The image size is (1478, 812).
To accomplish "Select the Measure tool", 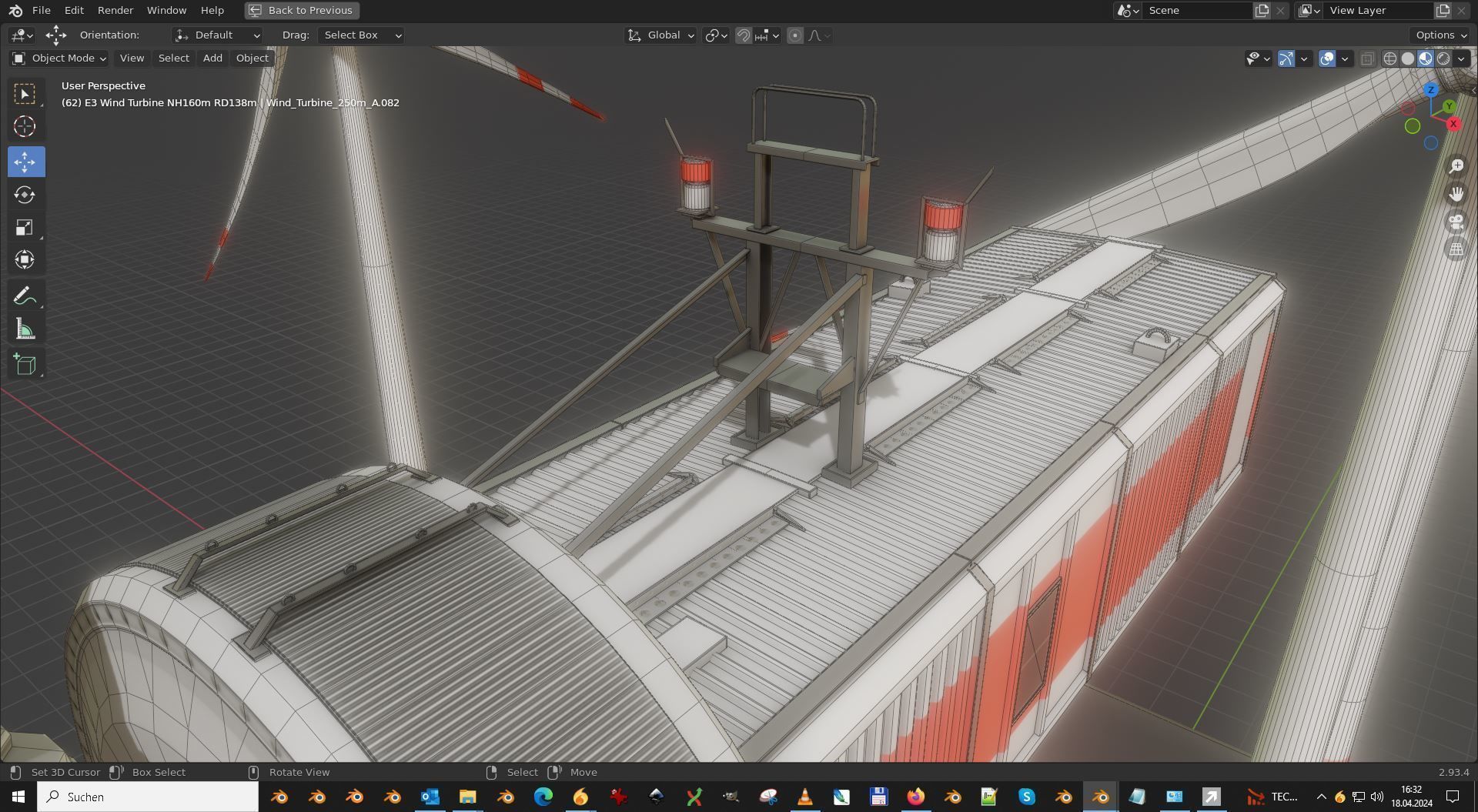I will pos(25,329).
